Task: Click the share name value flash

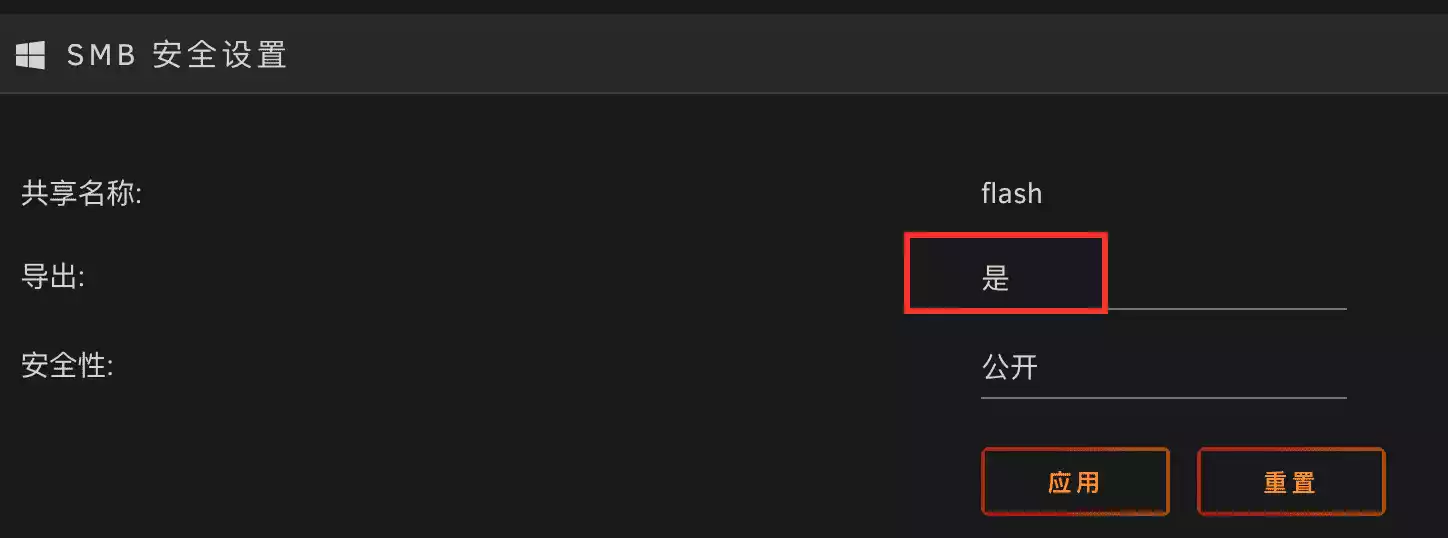Action: click(x=1011, y=192)
